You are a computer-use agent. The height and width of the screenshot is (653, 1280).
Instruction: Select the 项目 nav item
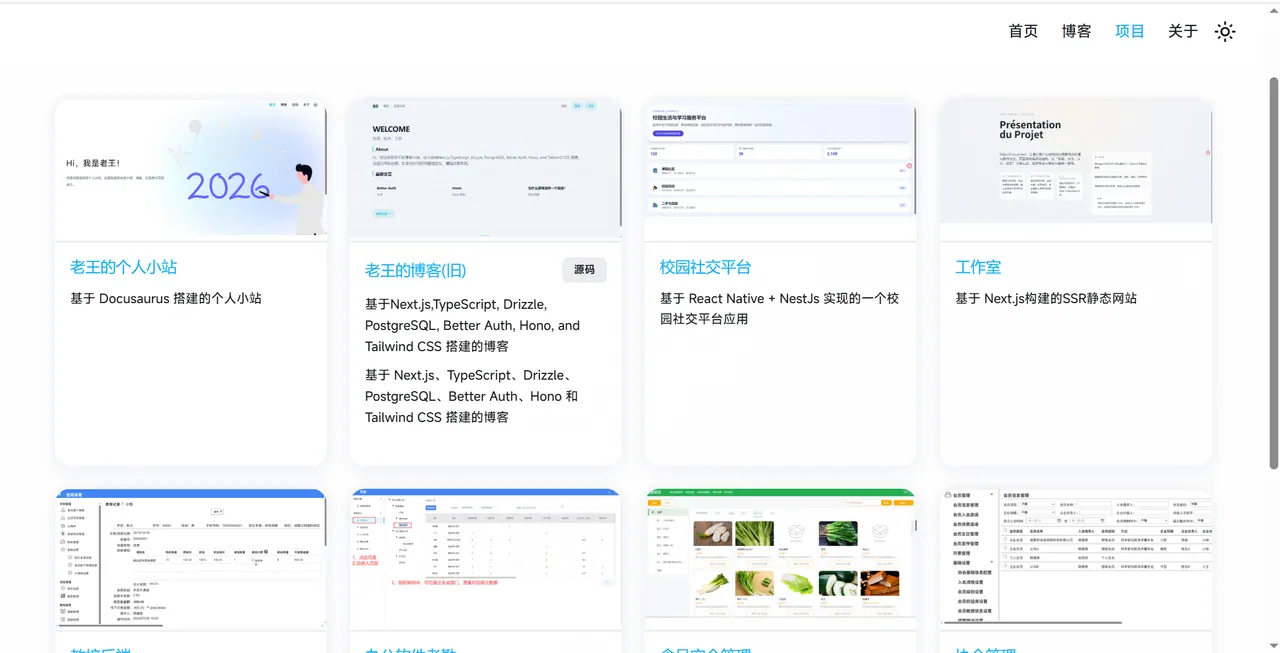1130,32
